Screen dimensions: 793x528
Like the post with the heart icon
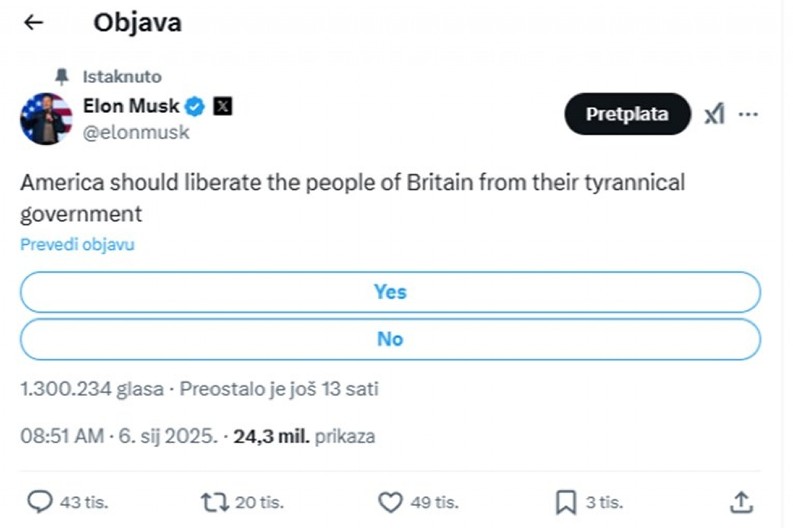click(x=390, y=501)
